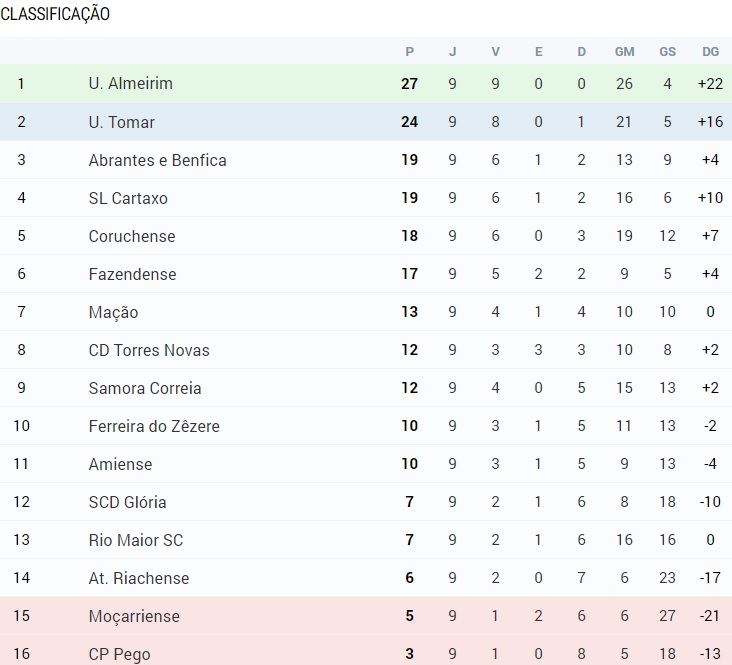Select Moçarriense in relegation zone
Image resolution: width=732 pixels, height=665 pixels.
tap(134, 616)
